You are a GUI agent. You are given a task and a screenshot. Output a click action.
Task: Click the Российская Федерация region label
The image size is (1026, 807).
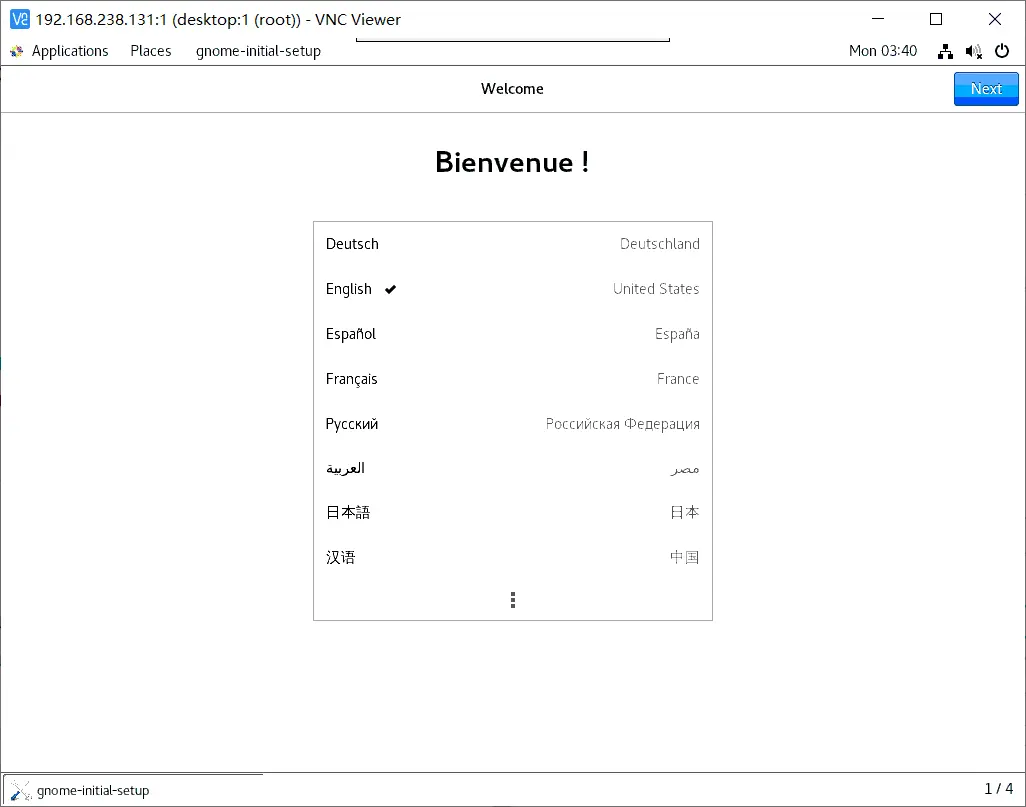pyautogui.click(x=622, y=424)
